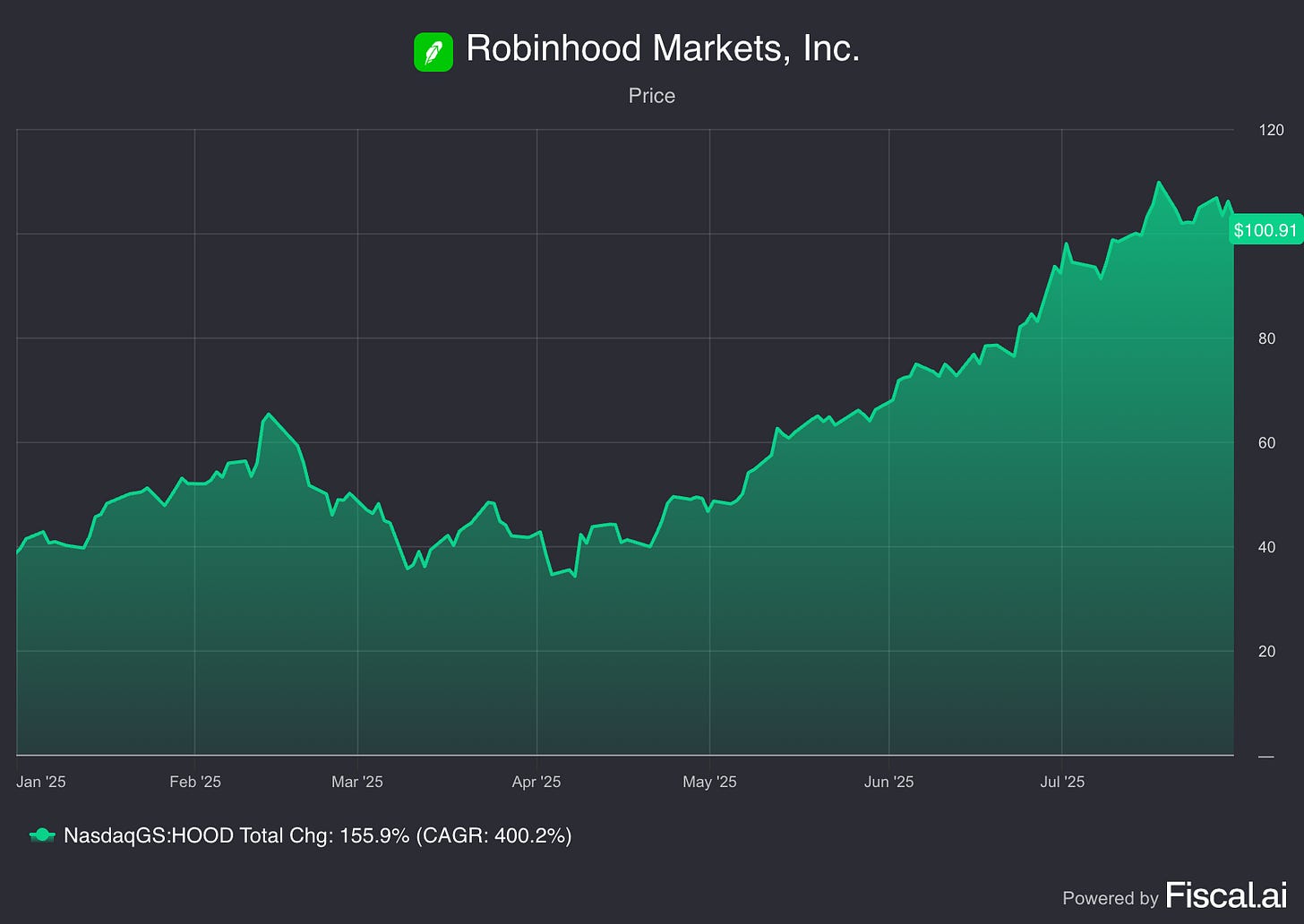Image resolution: width=1304 pixels, height=924 pixels.
Task: Click the 40 price axis value
Action: click(x=1266, y=547)
